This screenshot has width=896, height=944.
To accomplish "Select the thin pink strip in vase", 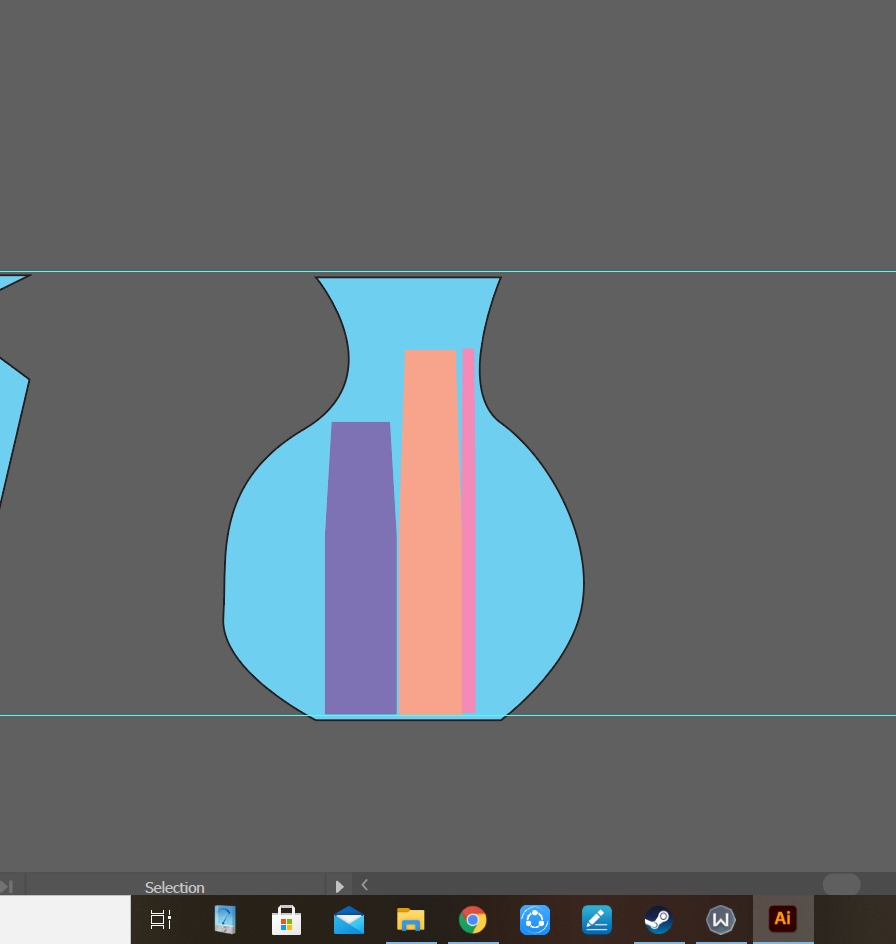I will click(468, 530).
